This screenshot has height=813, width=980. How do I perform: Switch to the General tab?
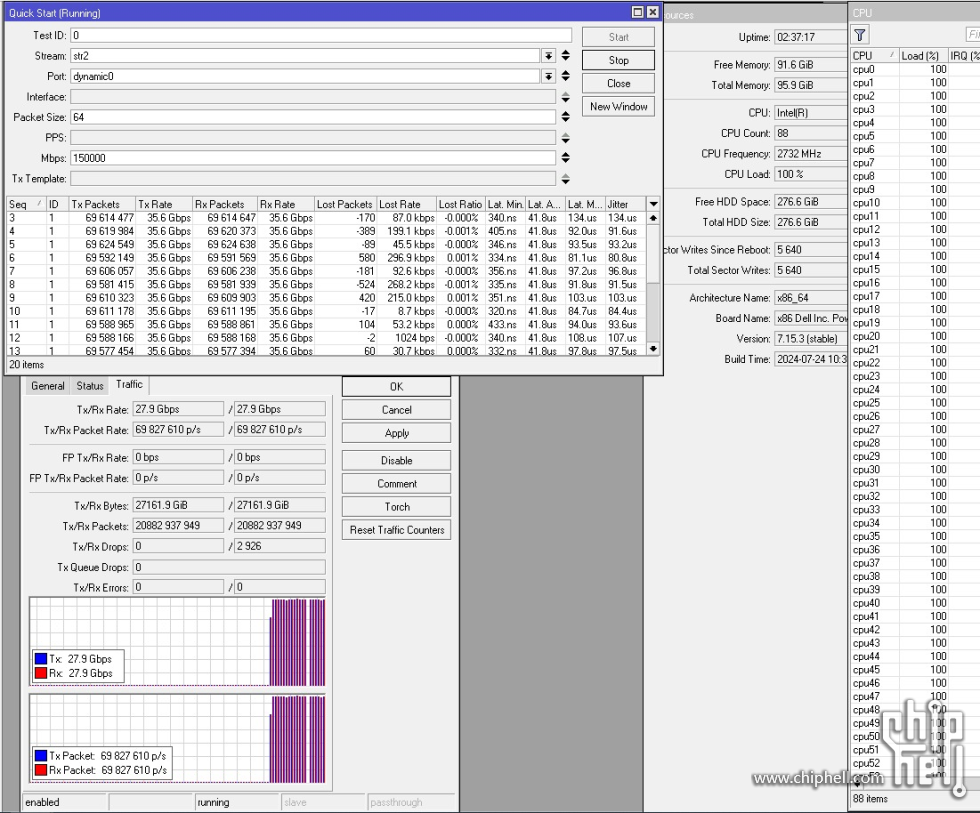point(48,386)
